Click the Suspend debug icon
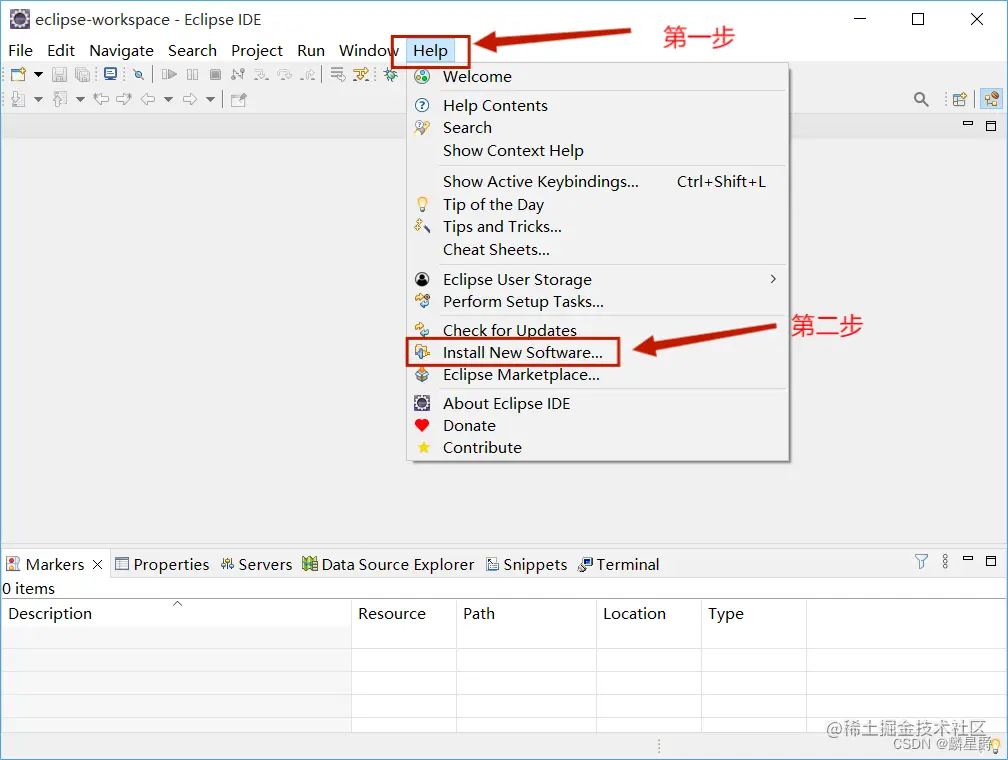1008x760 pixels. 192,75
